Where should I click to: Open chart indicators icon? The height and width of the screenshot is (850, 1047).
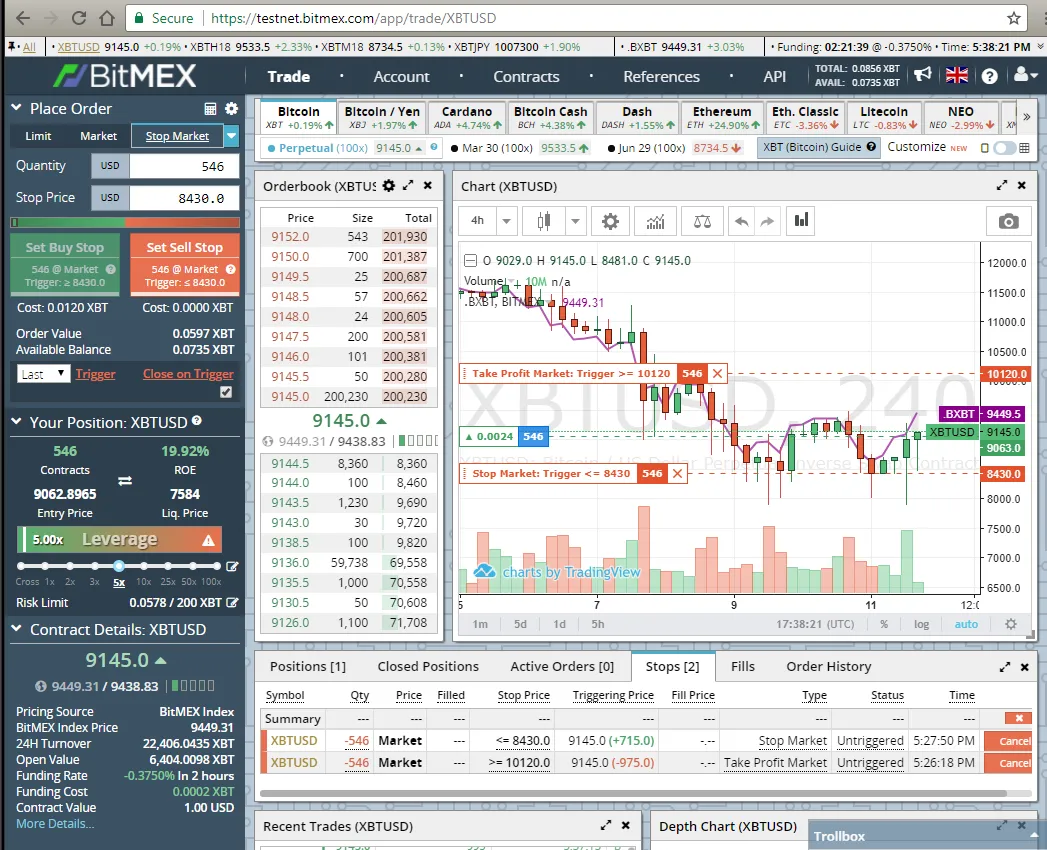(655, 221)
